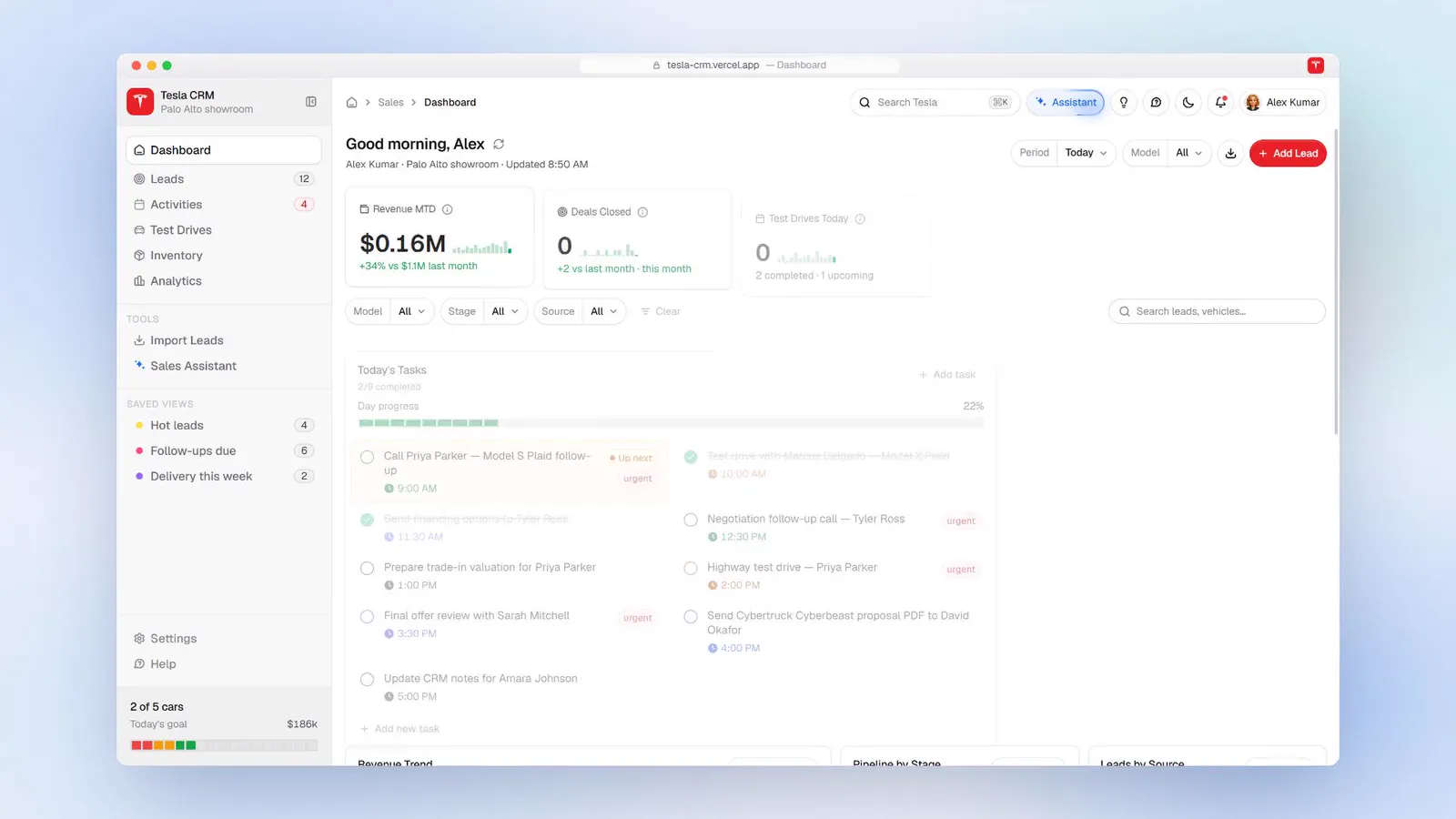Viewport: 1456px width, 819px height.
Task: Check Final offer review Sarah Mitchell
Action: pyautogui.click(x=367, y=616)
